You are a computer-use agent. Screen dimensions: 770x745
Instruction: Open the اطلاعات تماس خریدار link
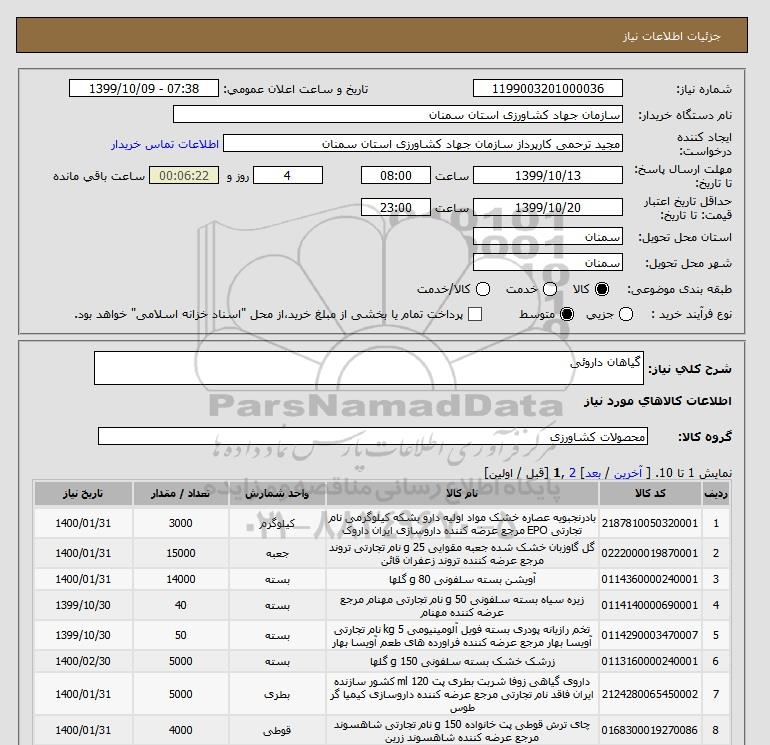tap(165, 144)
